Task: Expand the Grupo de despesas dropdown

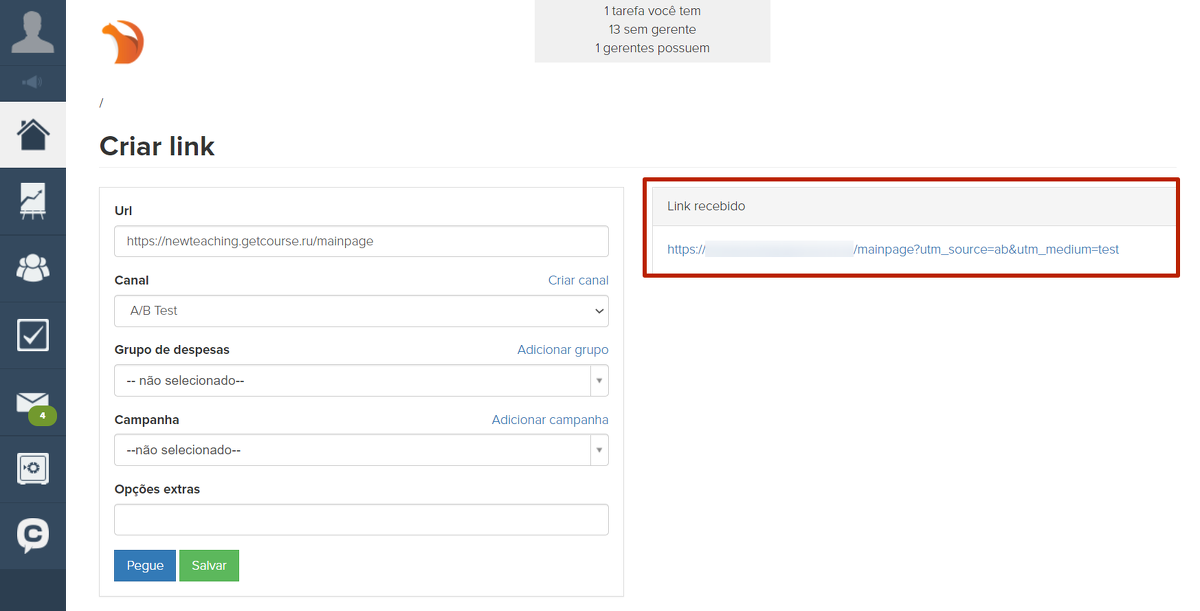Action: click(361, 381)
